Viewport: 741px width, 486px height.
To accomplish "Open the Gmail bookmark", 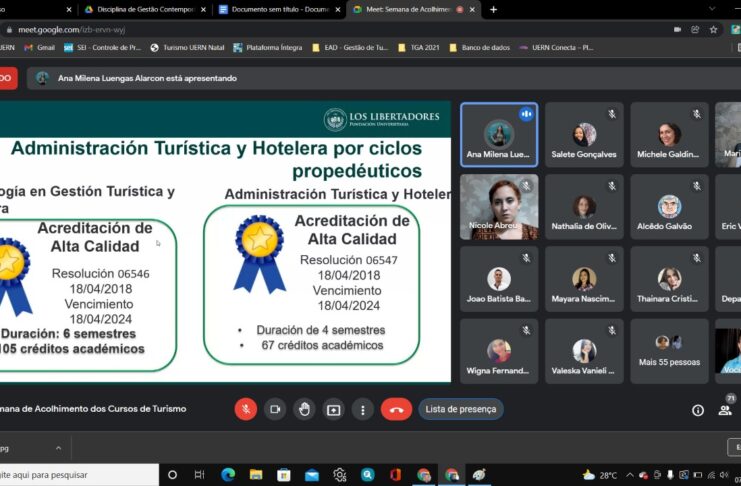I will click(x=40, y=48).
